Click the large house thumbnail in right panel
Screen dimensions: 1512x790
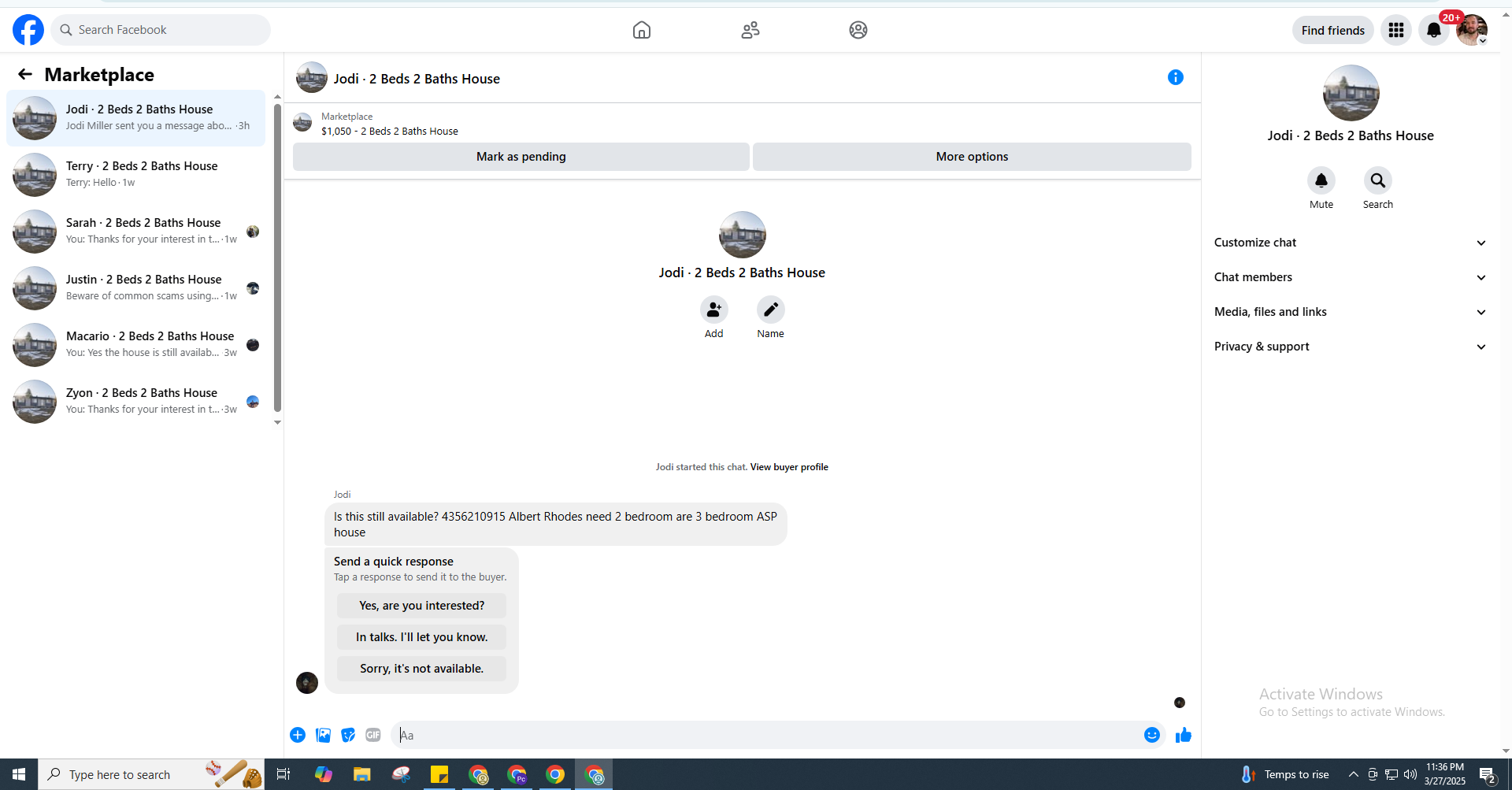click(x=1351, y=93)
